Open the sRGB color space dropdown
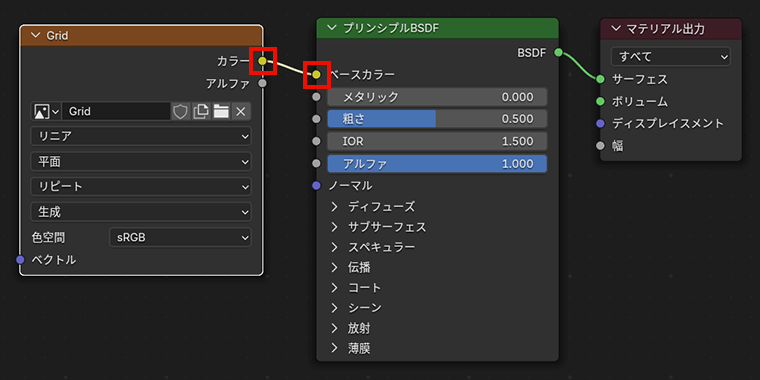This screenshot has height=380, width=760. coord(180,238)
